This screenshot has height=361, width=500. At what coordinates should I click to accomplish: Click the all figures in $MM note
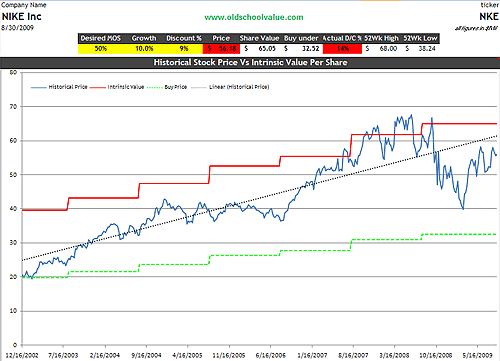[477, 28]
